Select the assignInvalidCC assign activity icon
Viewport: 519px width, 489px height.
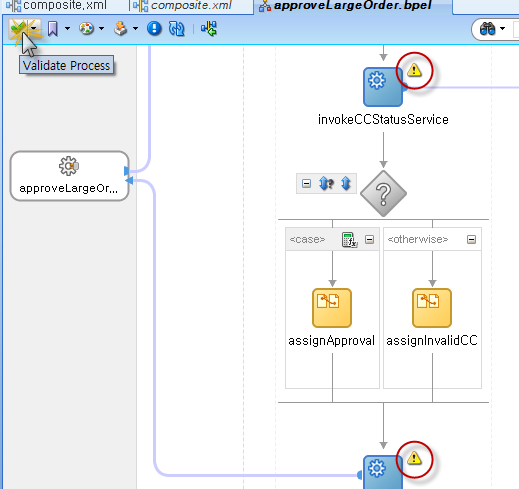[x=432, y=308]
